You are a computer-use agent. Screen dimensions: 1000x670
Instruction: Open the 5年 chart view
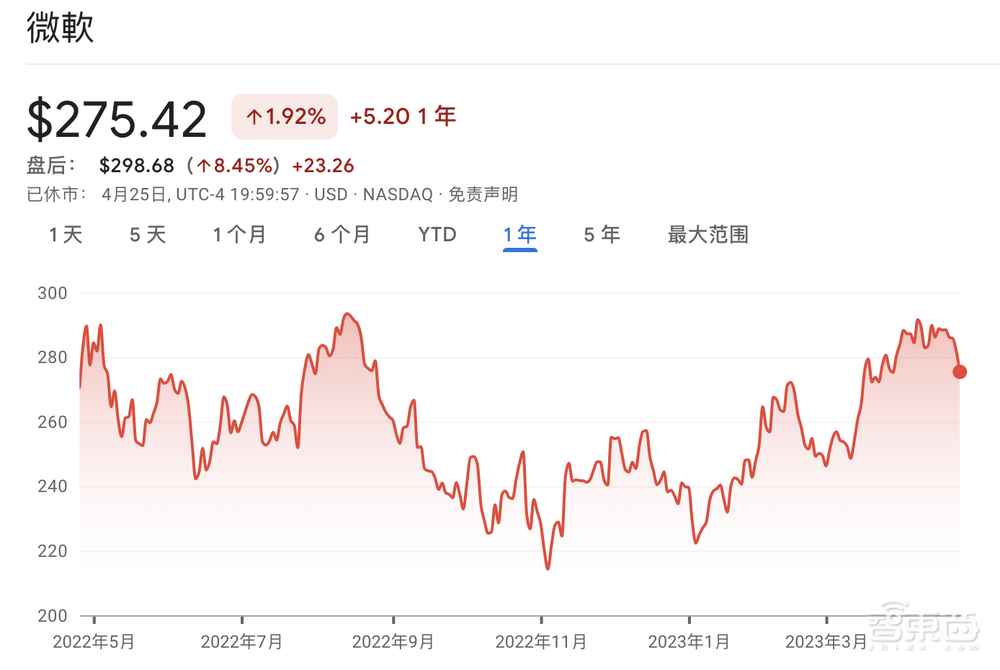[x=600, y=234]
